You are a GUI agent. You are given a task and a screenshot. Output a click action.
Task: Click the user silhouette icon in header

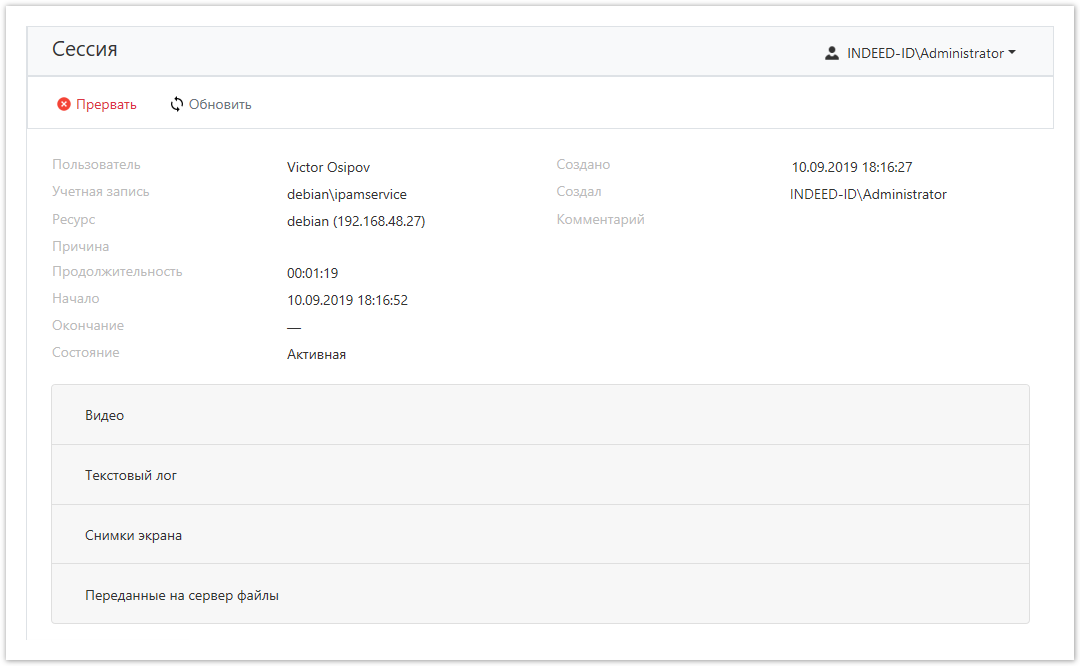(831, 53)
